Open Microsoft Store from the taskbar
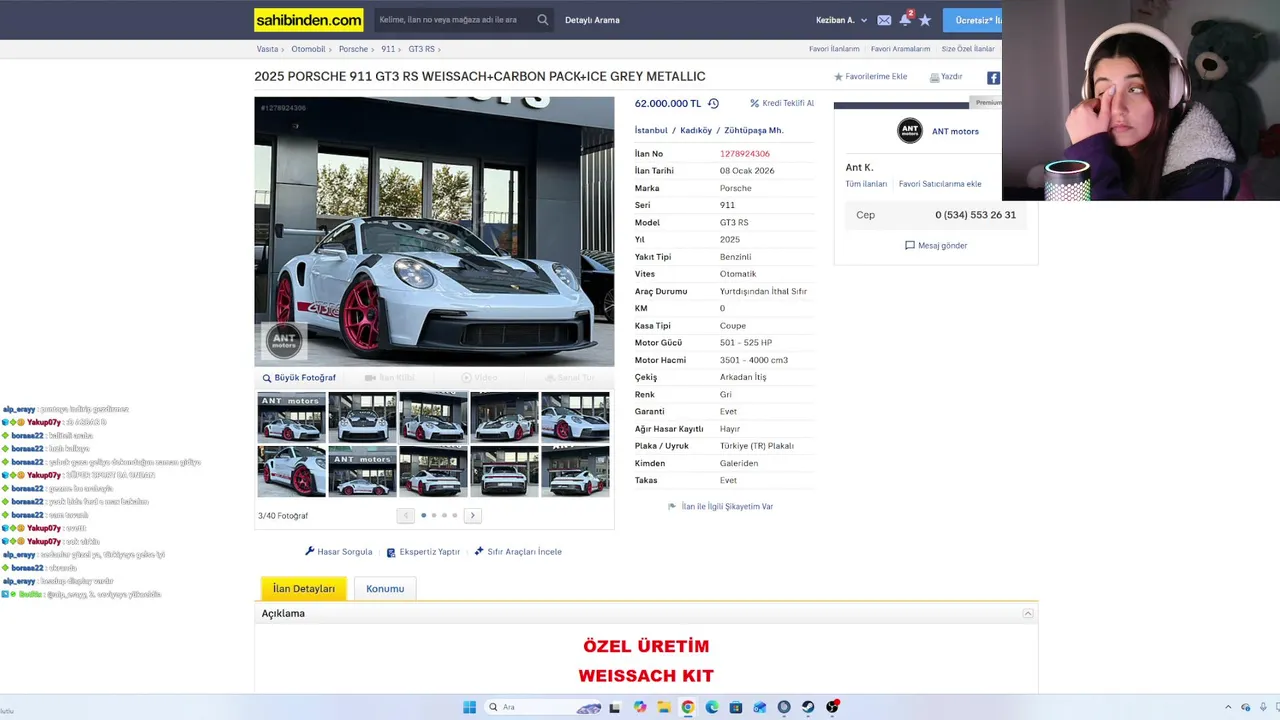1280x720 pixels. point(736,707)
